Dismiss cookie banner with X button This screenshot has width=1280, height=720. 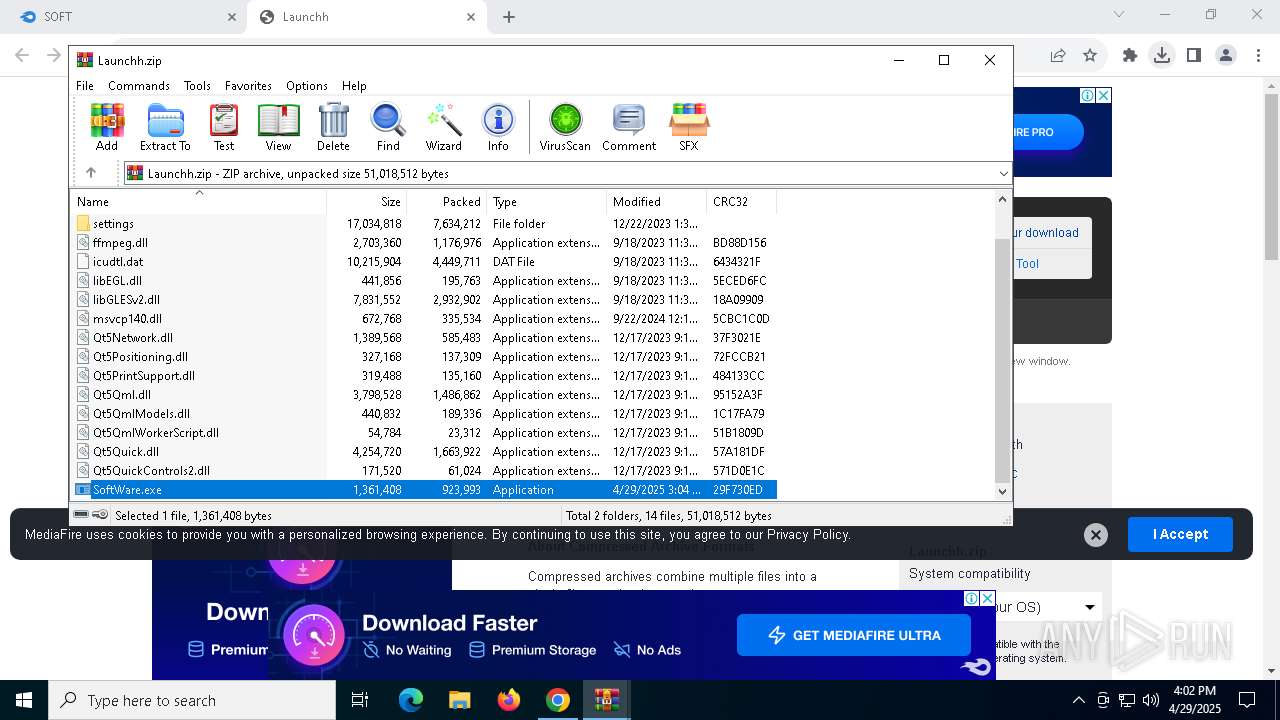[1095, 535]
